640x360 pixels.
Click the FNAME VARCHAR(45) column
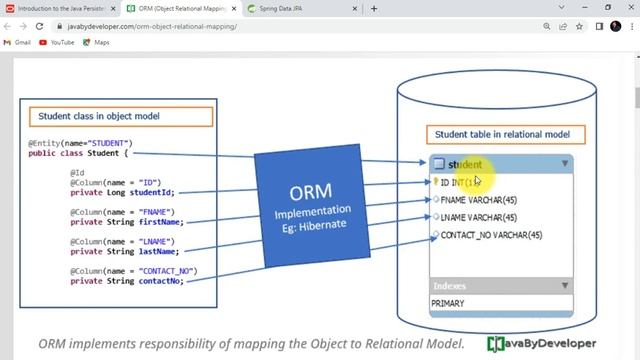(x=478, y=200)
